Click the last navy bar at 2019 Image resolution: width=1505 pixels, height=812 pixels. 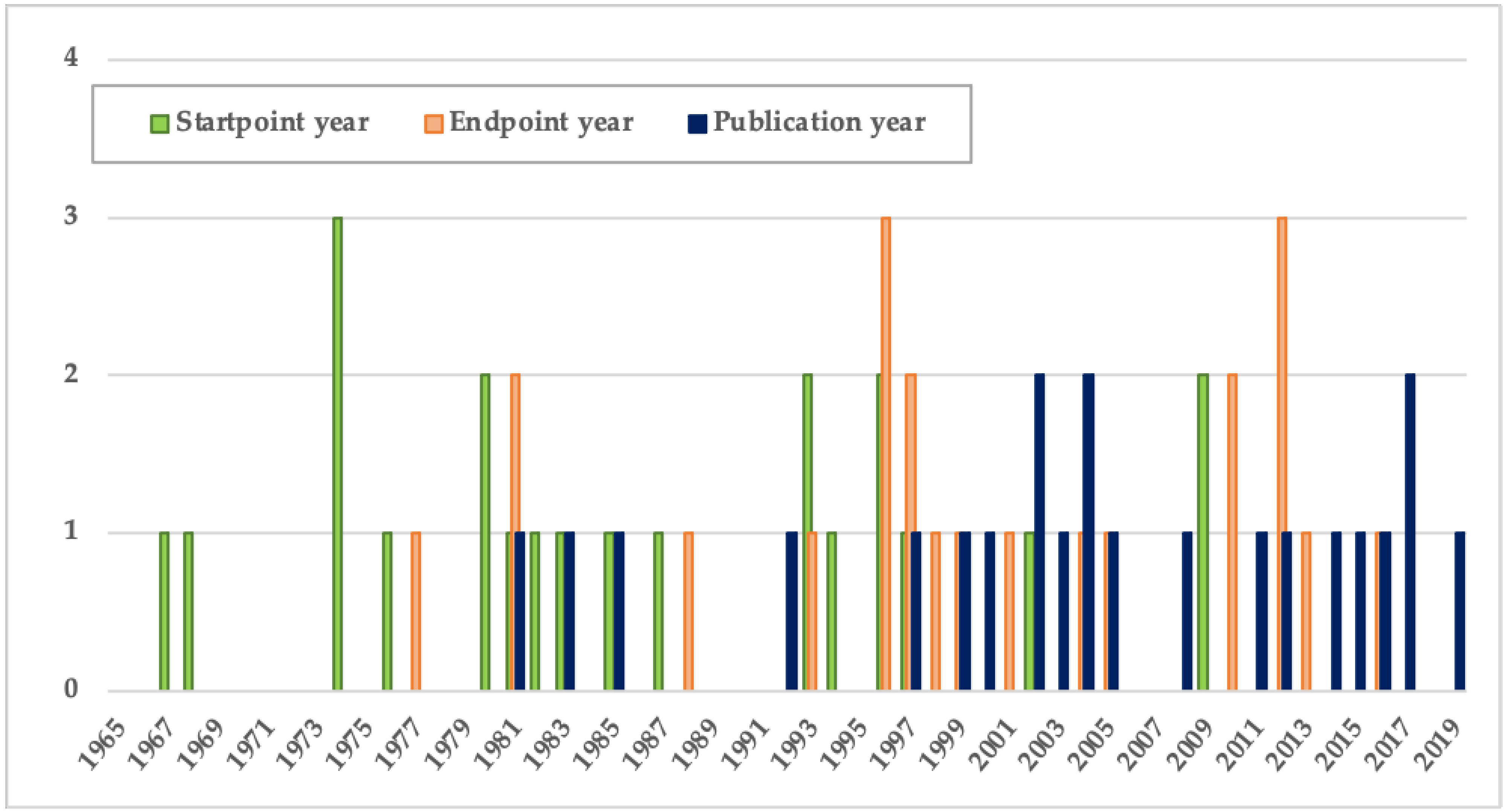[x=1459, y=612]
